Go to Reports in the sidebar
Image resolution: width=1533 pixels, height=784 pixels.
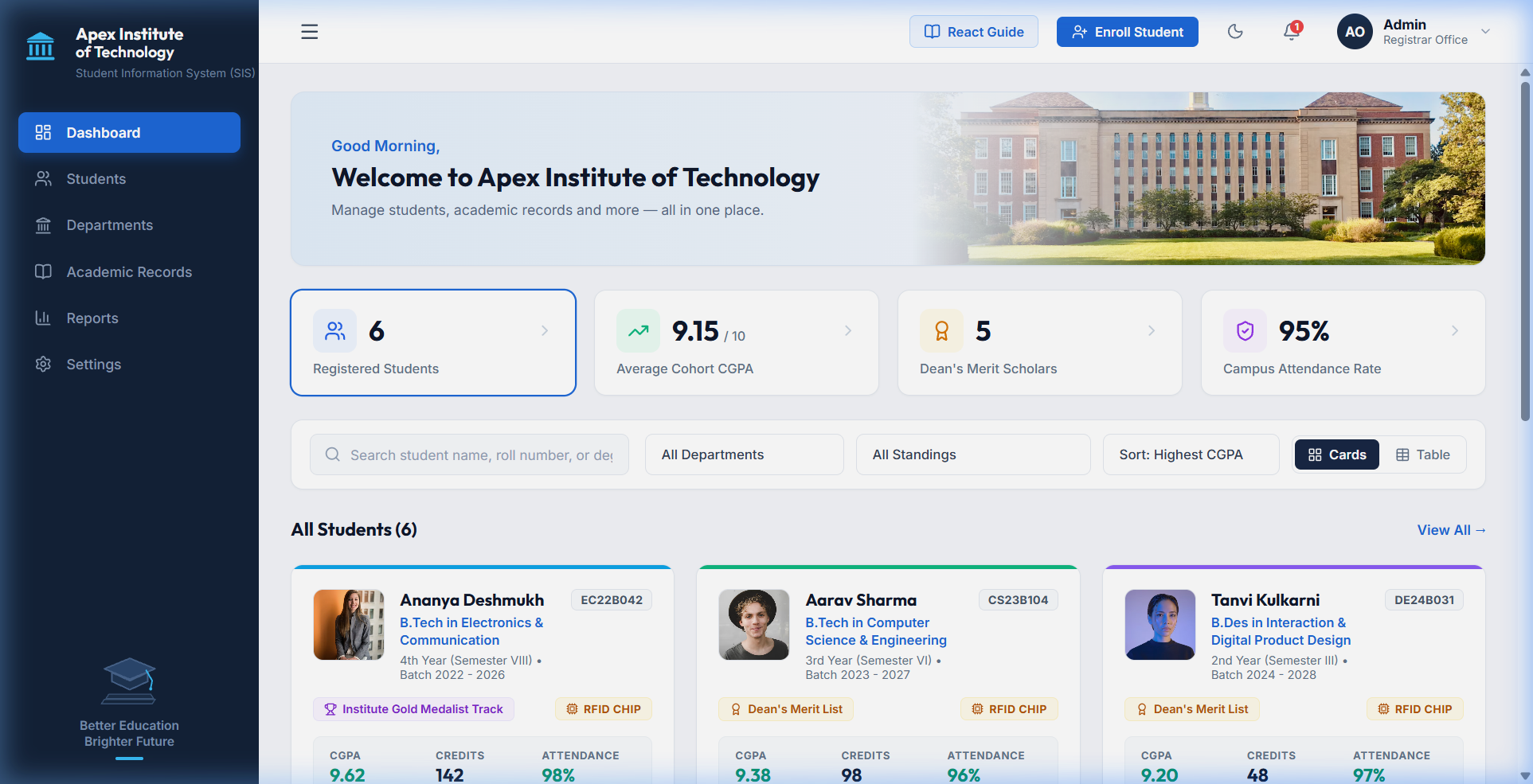[x=129, y=318]
